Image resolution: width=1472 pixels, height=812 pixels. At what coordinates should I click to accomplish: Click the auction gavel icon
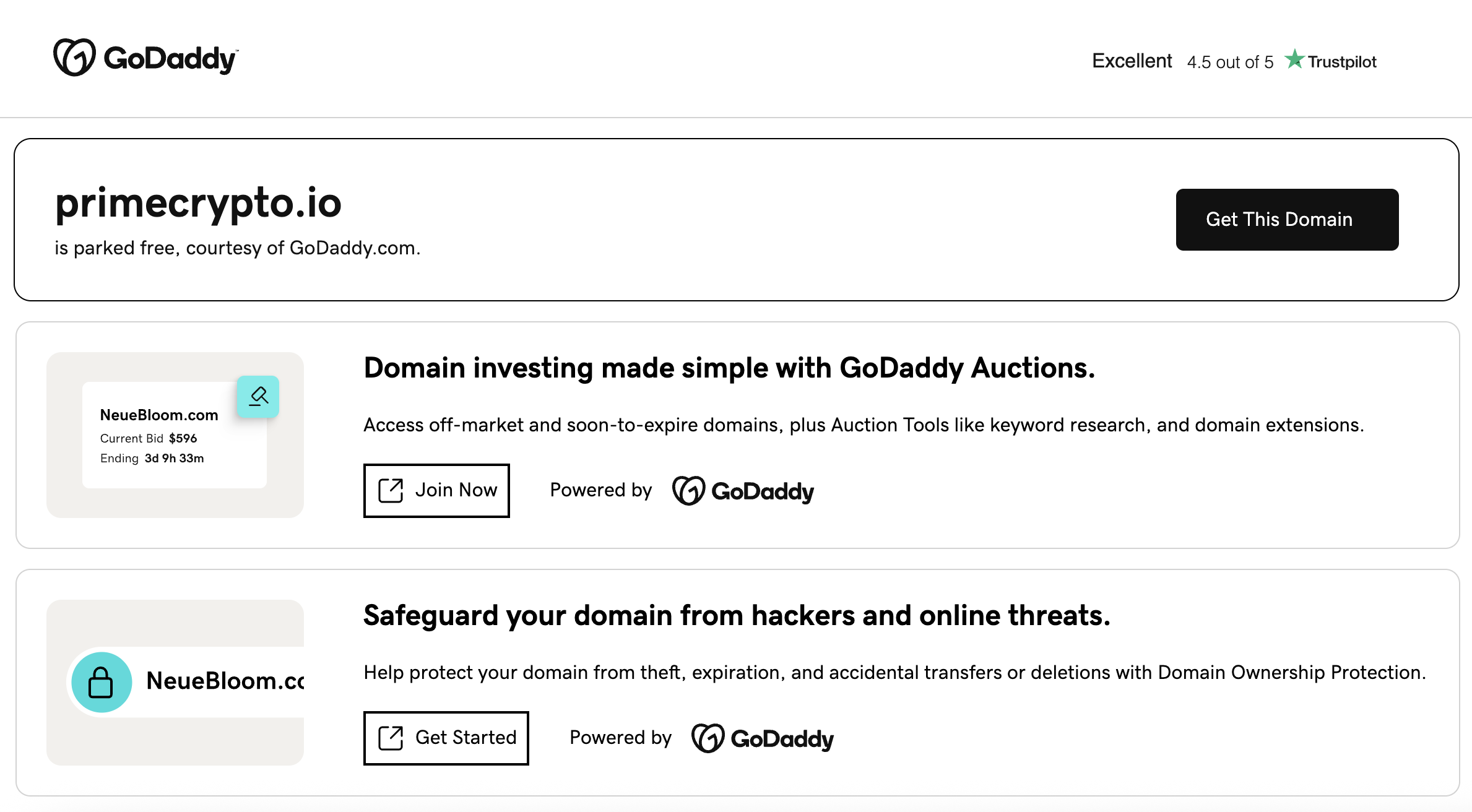258,396
